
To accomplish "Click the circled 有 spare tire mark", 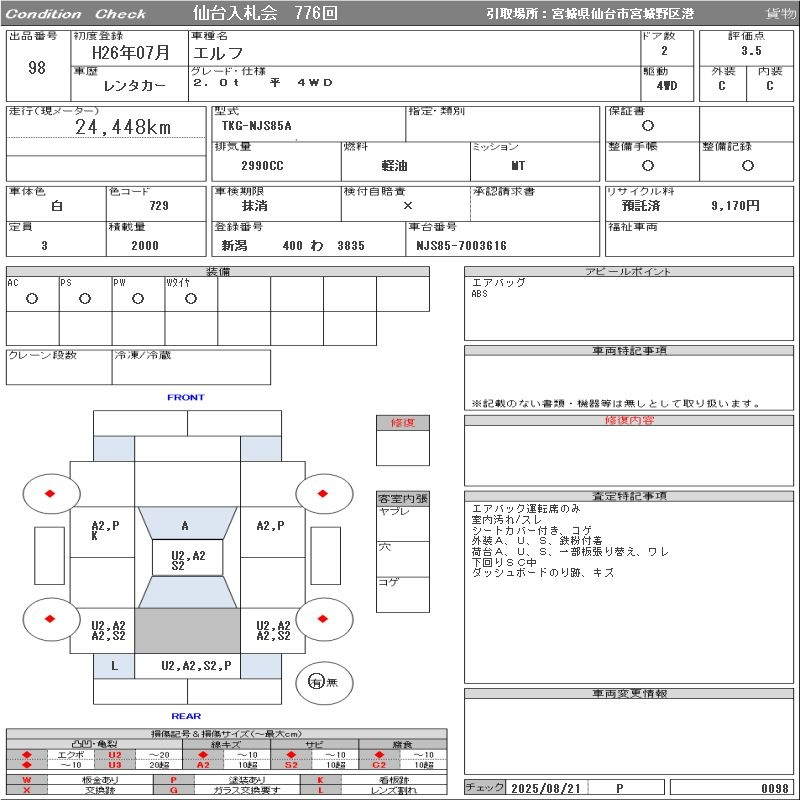I will click(x=316, y=682).
